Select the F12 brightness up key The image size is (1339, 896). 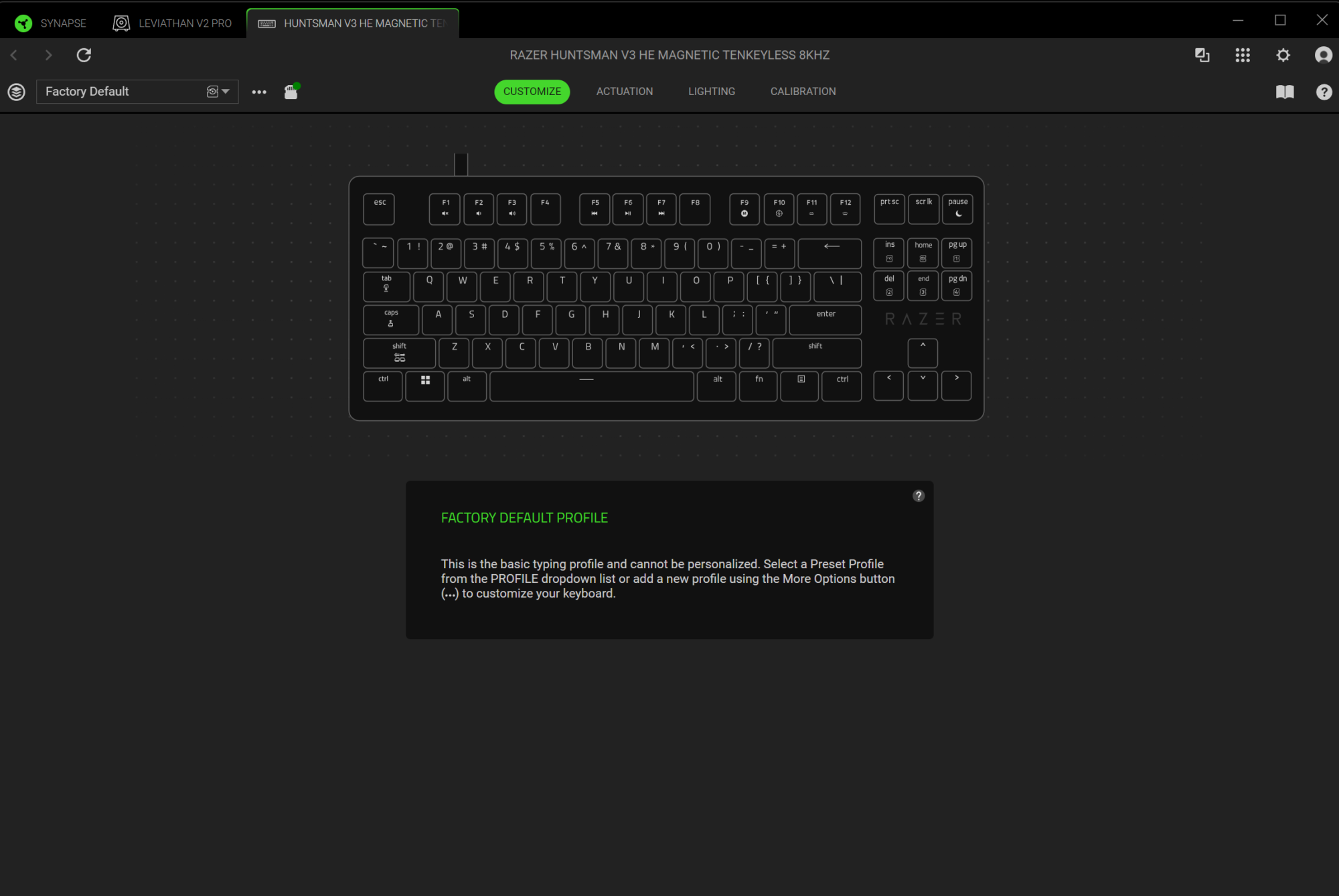[846, 209]
